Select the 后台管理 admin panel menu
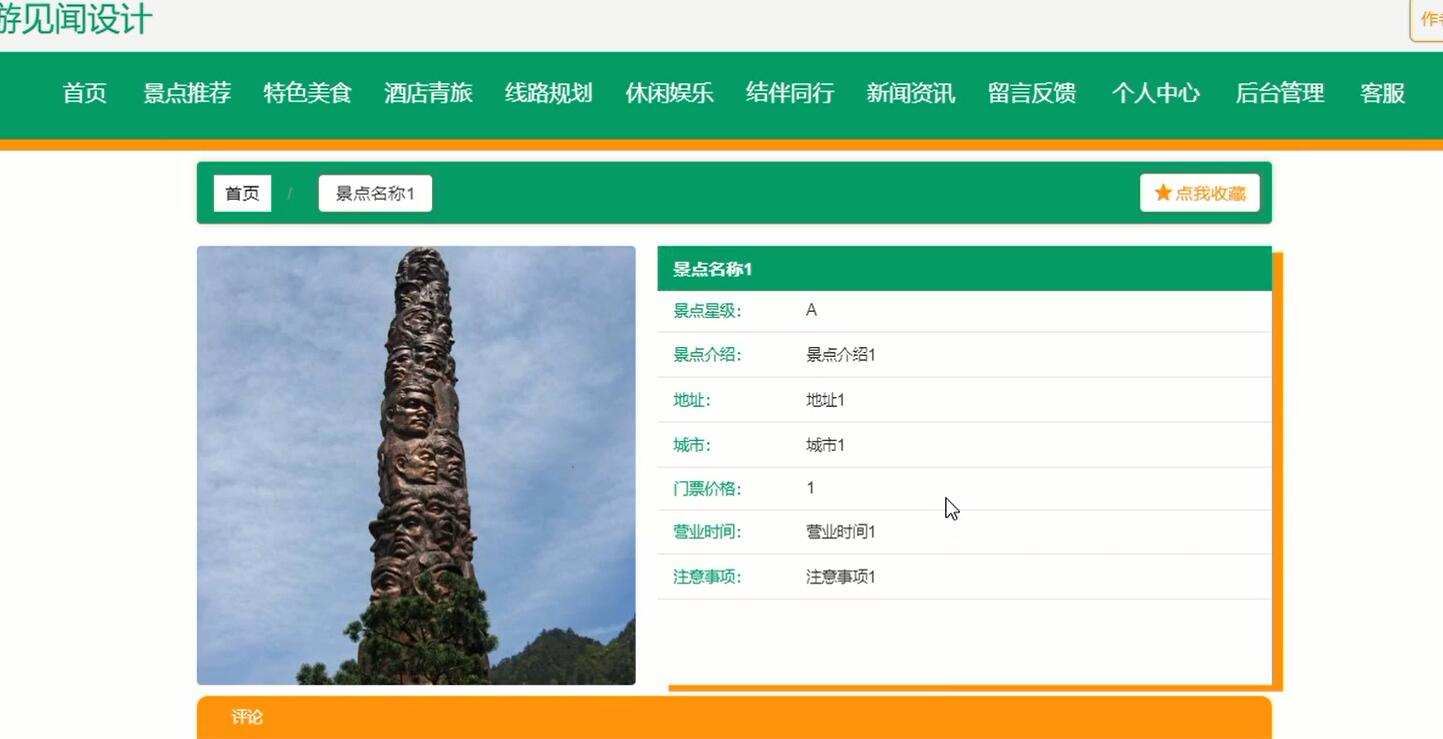Screen dimensions: 1443x739 coord(1279,94)
